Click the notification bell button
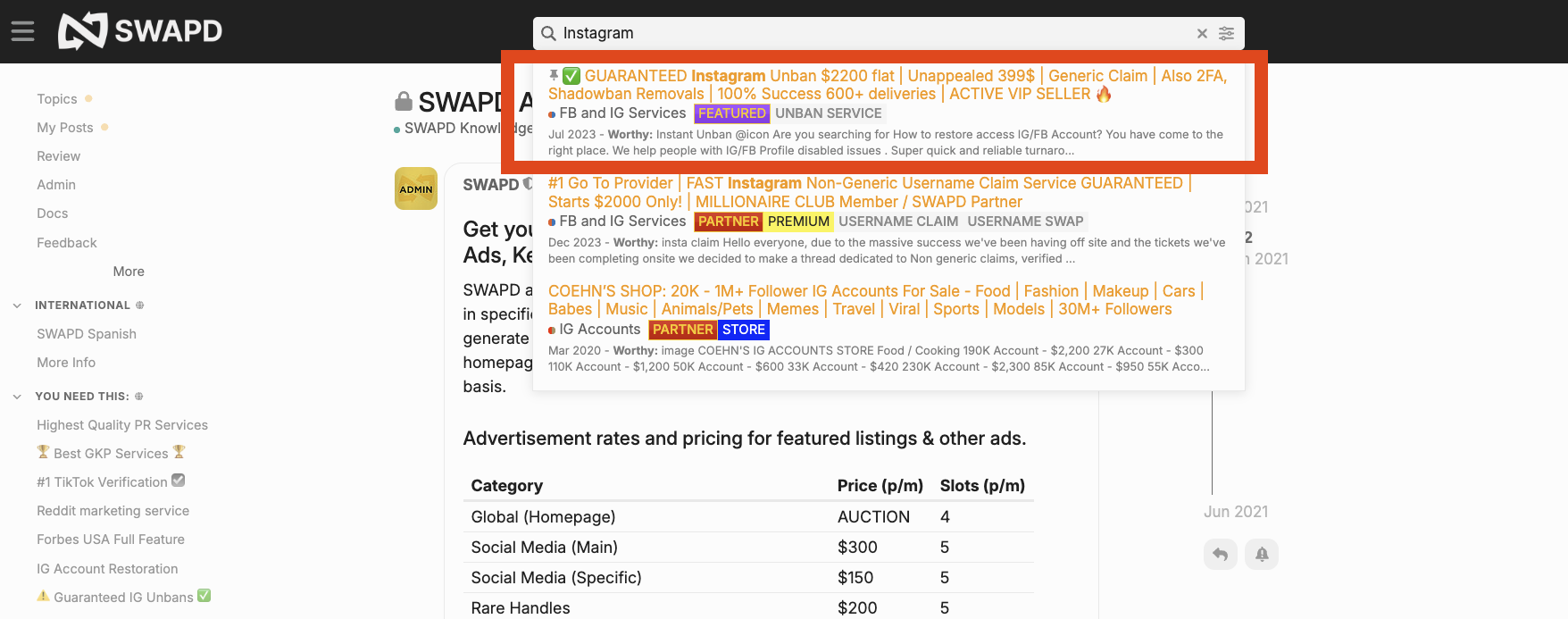Screen dimensions: 1568x619 (x=1262, y=555)
